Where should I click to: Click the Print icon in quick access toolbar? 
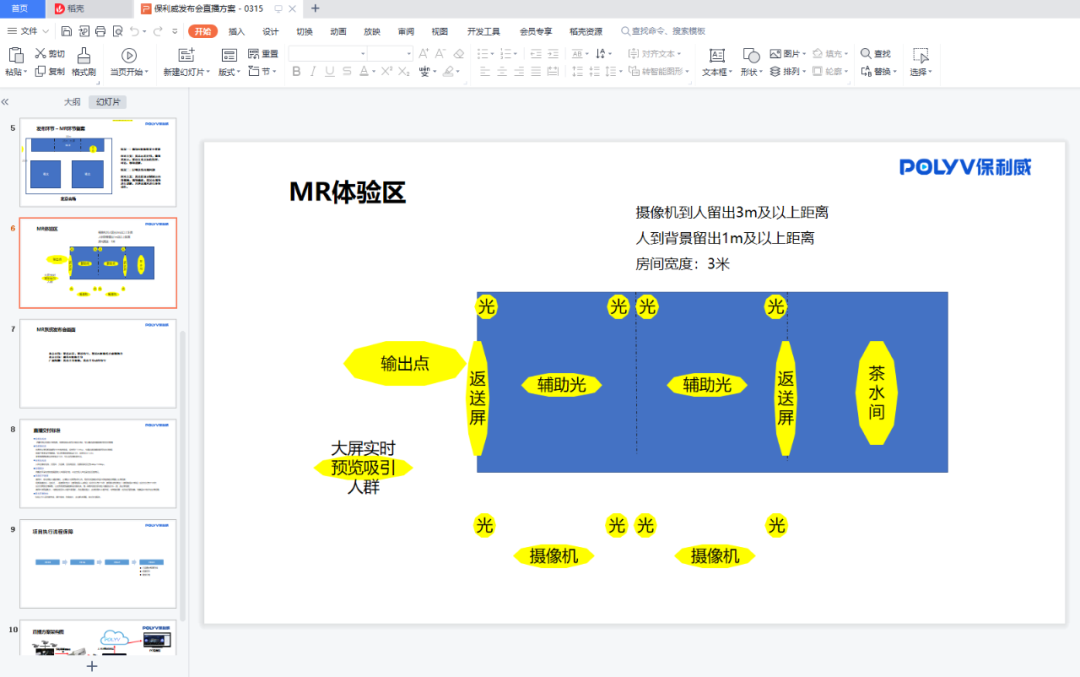(x=100, y=31)
